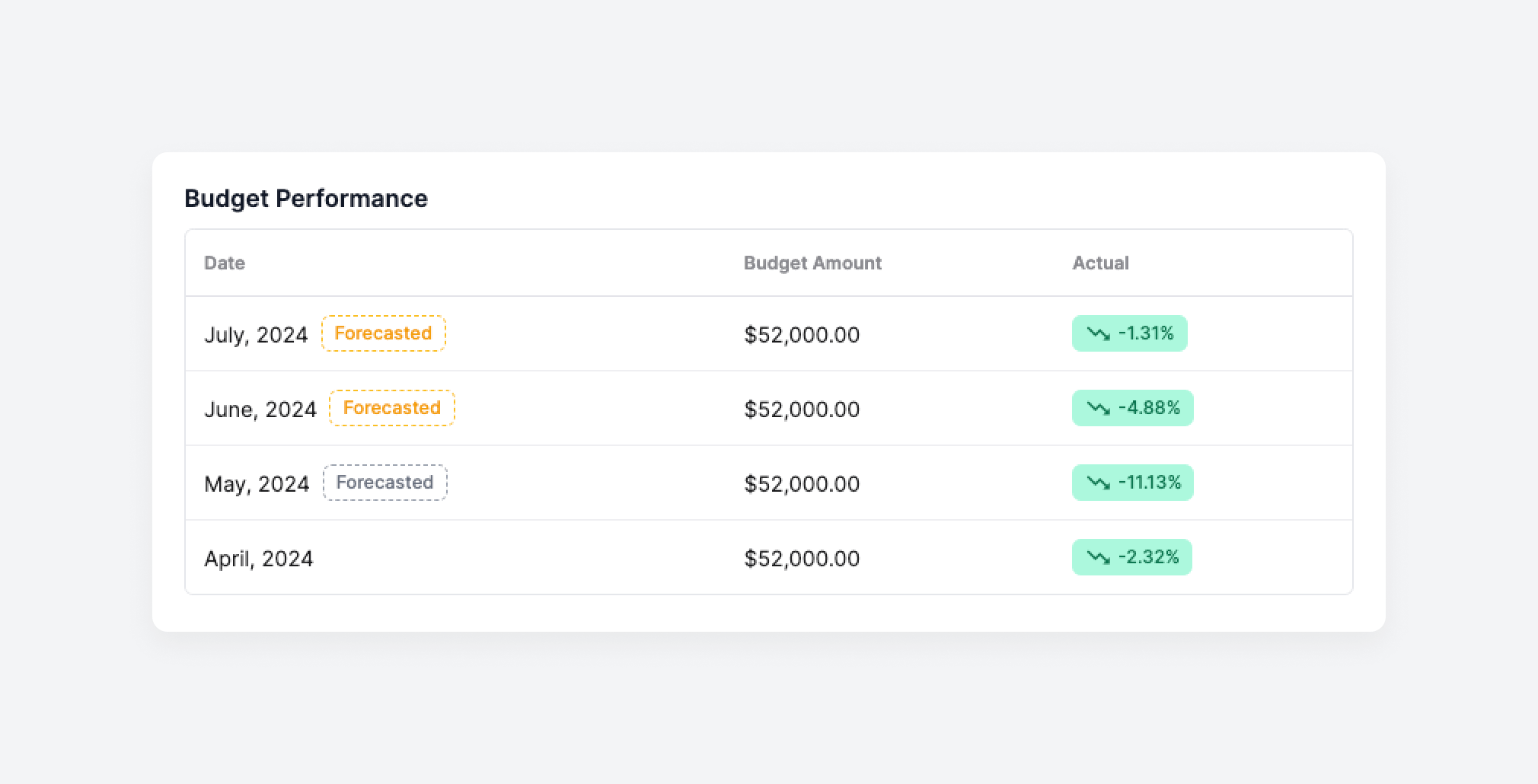Click the downward trend icon for May 2024
This screenshot has height=784, width=1538.
1099,482
